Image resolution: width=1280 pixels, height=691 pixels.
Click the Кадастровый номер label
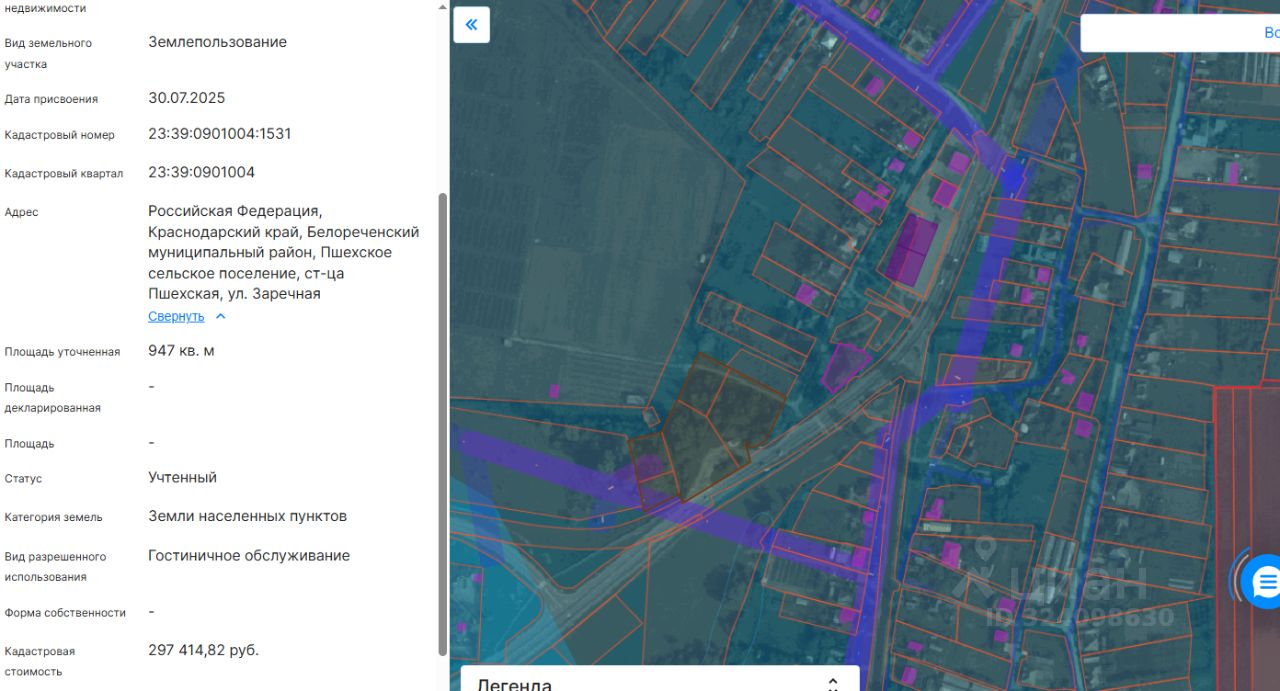(60, 135)
